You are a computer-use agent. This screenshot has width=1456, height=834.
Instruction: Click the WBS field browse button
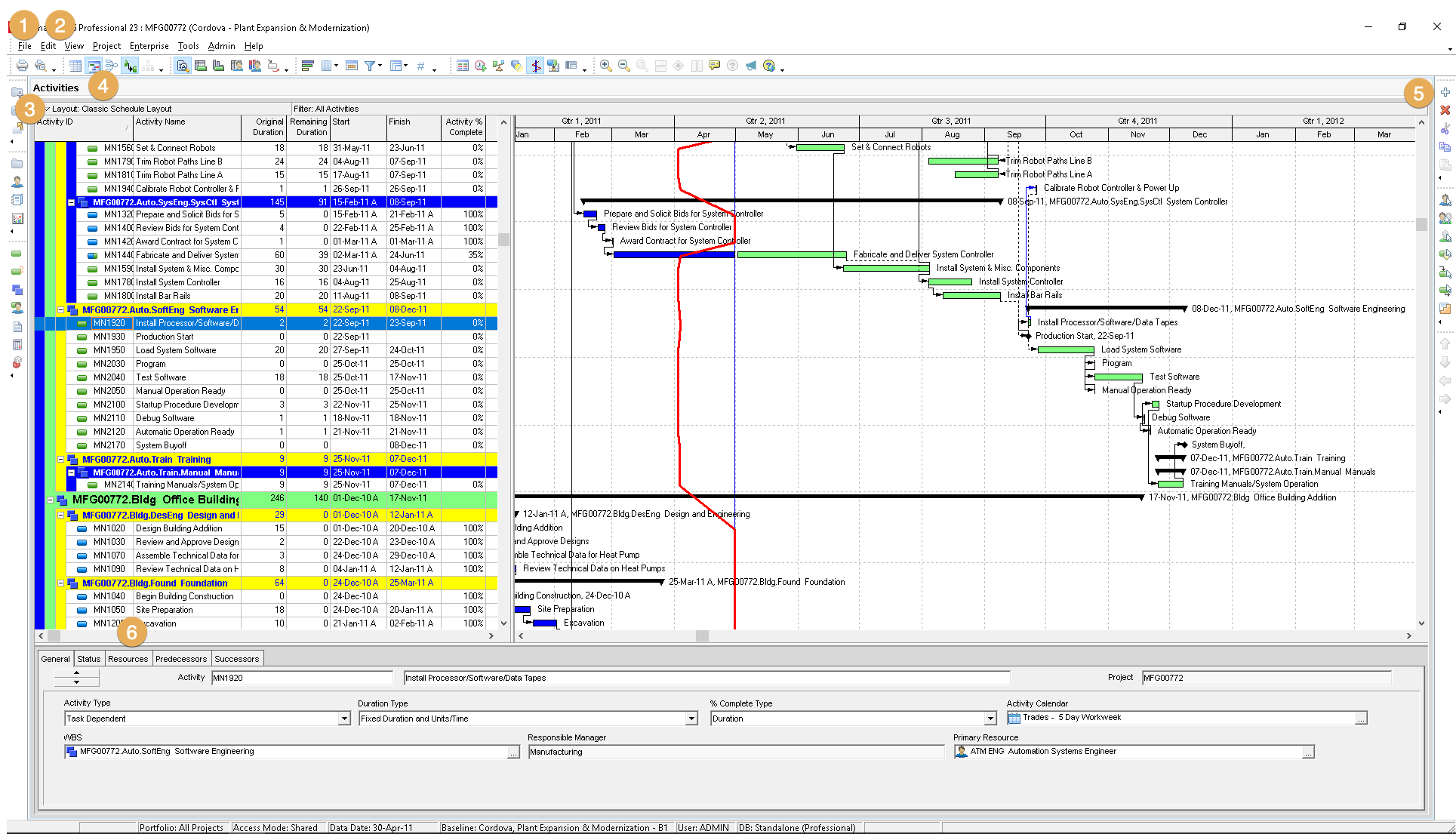coord(513,752)
